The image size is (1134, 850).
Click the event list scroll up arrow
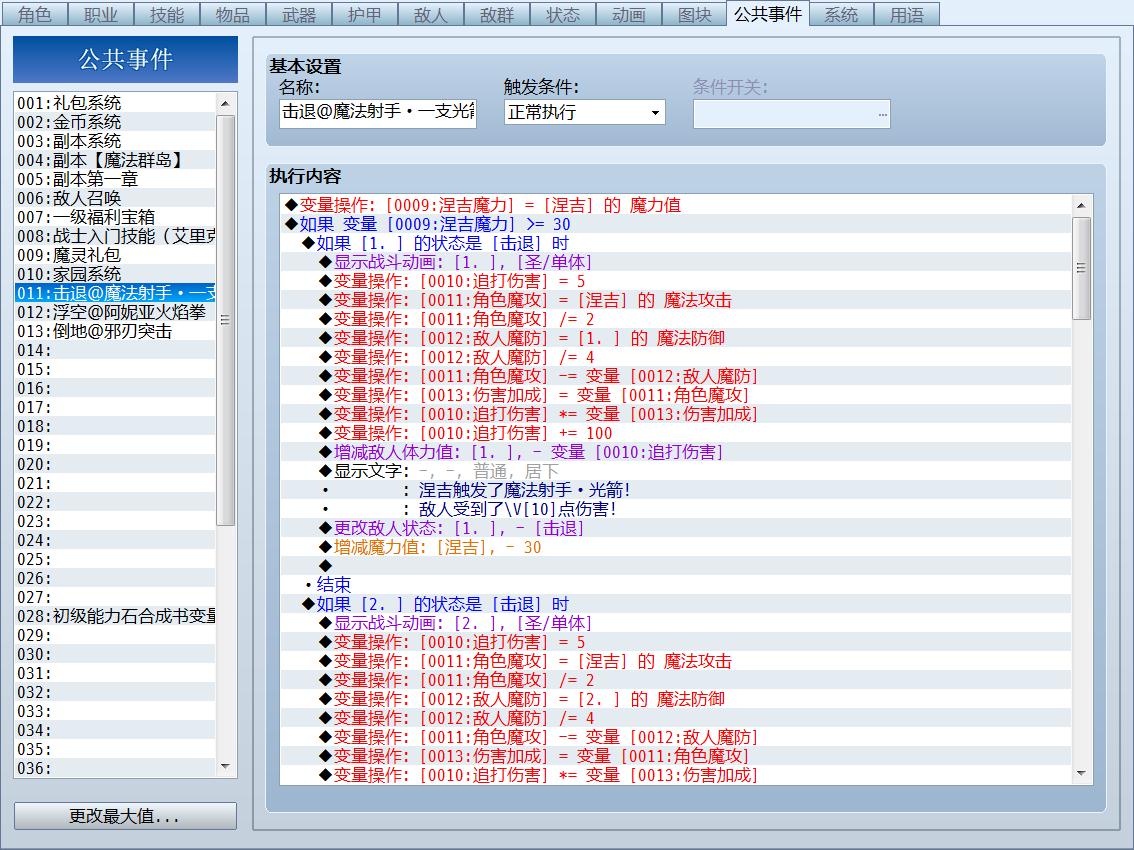coord(226,103)
